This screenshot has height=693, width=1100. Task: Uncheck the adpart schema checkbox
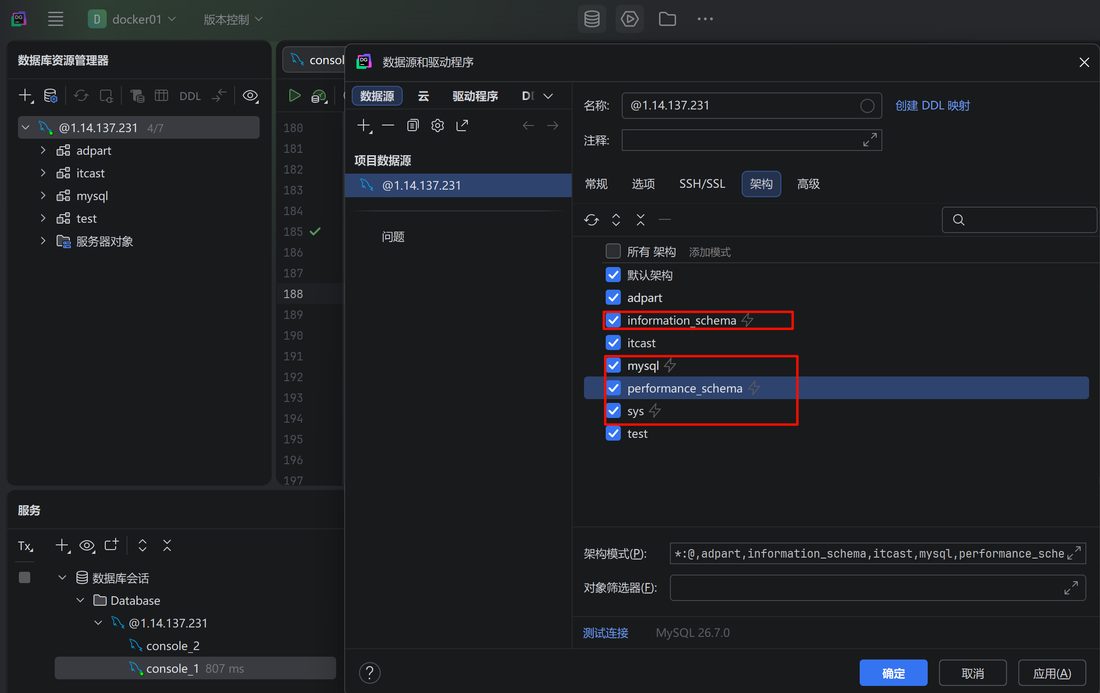click(613, 297)
